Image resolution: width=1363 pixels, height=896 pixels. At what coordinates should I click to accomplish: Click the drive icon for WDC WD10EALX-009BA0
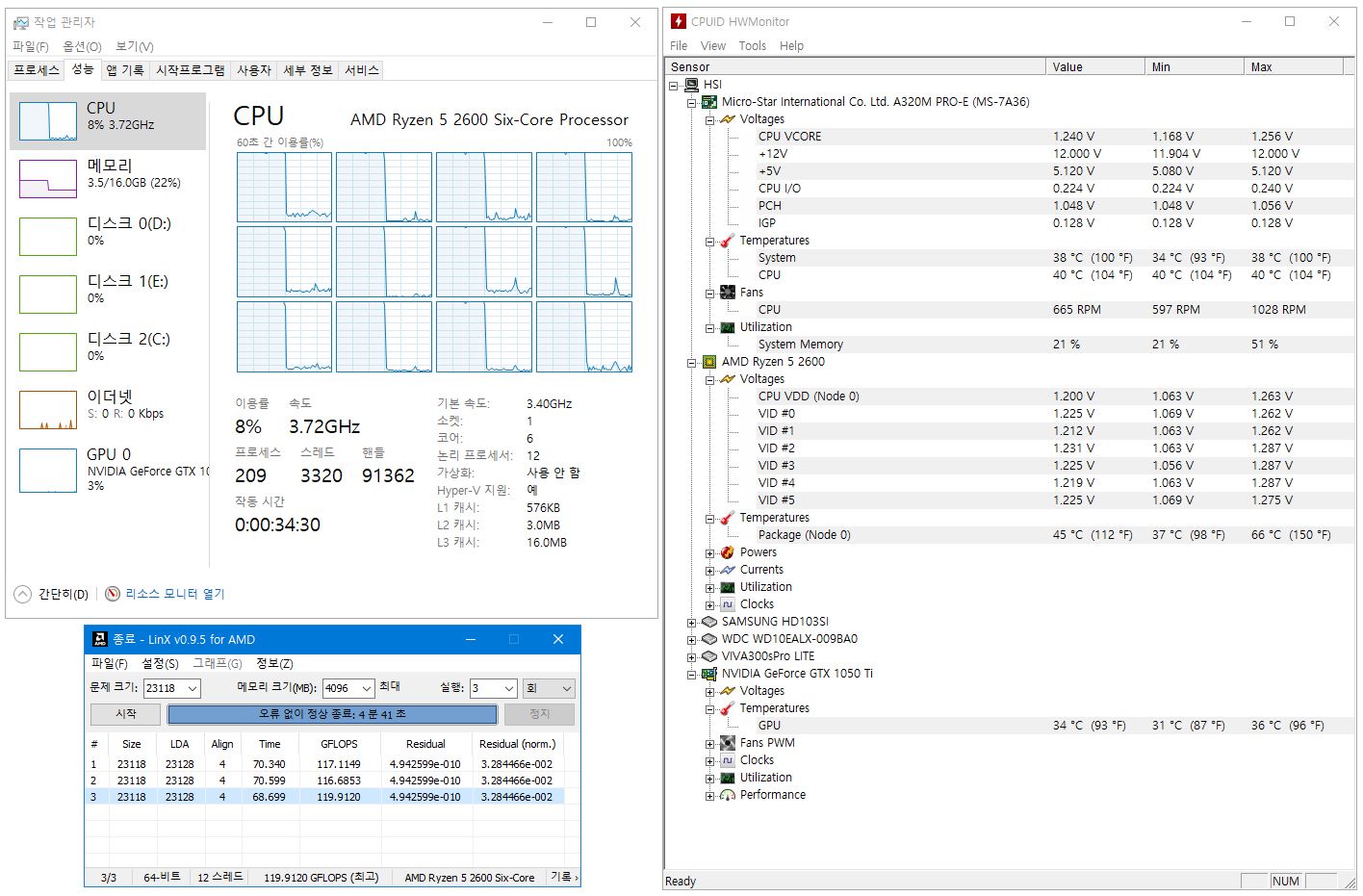[709, 639]
